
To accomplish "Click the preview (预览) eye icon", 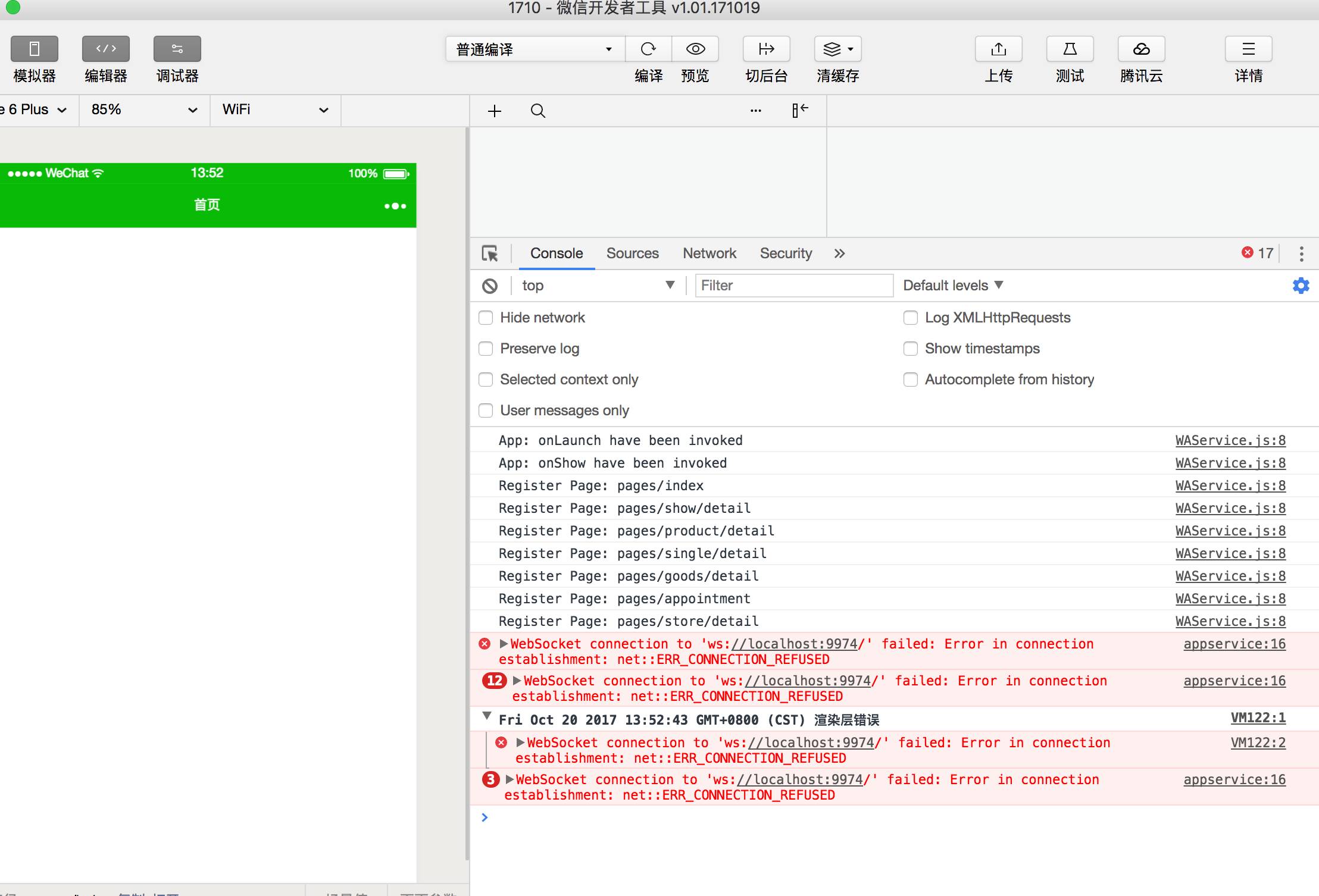I will pyautogui.click(x=695, y=49).
